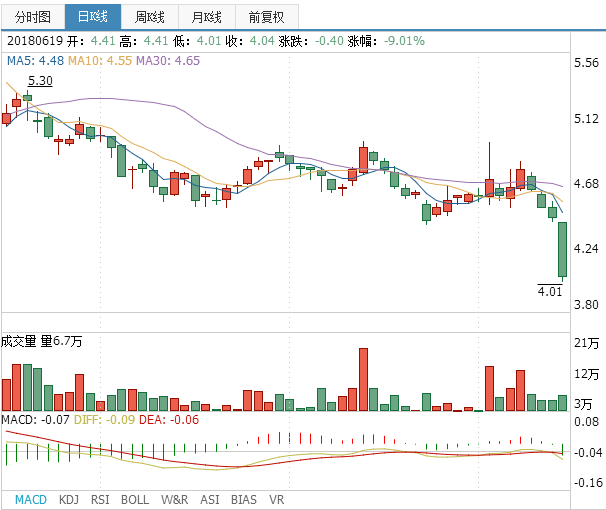Click the 5.30 high price label
This screenshot has width=606, height=510.
40,81
